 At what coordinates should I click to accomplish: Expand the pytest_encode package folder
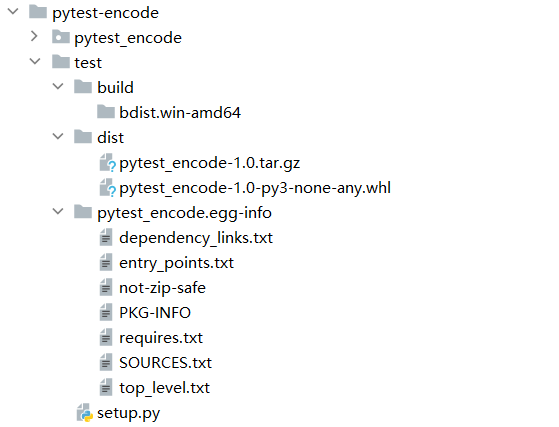(34, 36)
